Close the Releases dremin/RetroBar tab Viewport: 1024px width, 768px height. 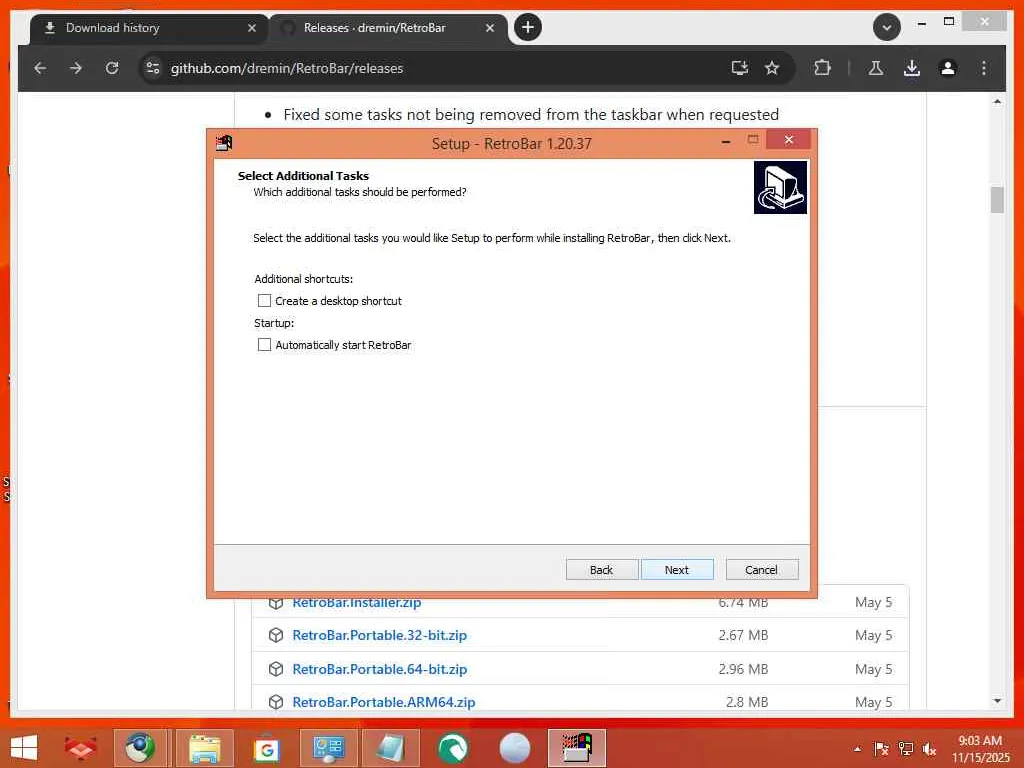pos(490,28)
